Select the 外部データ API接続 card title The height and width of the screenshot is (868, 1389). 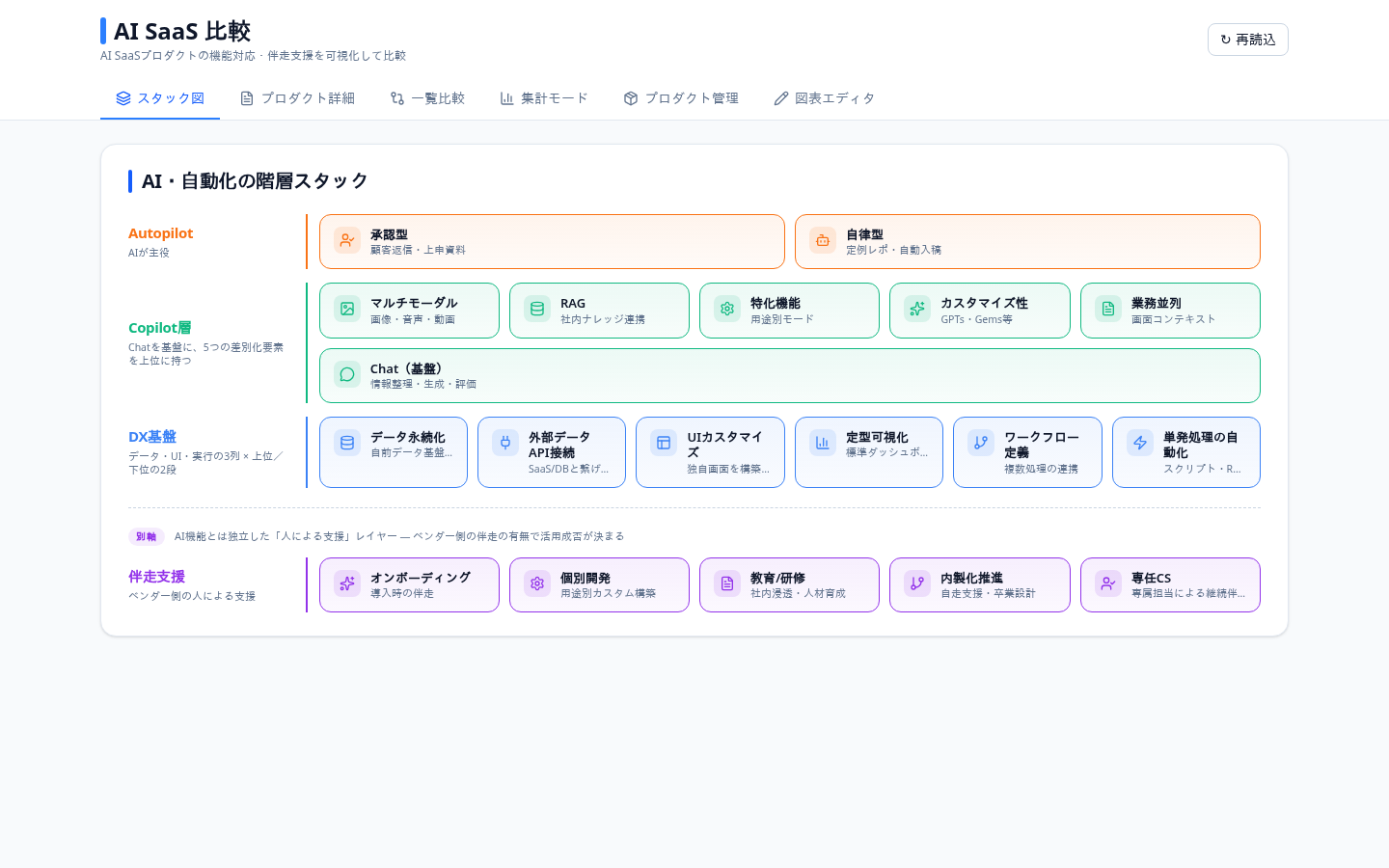tap(559, 445)
